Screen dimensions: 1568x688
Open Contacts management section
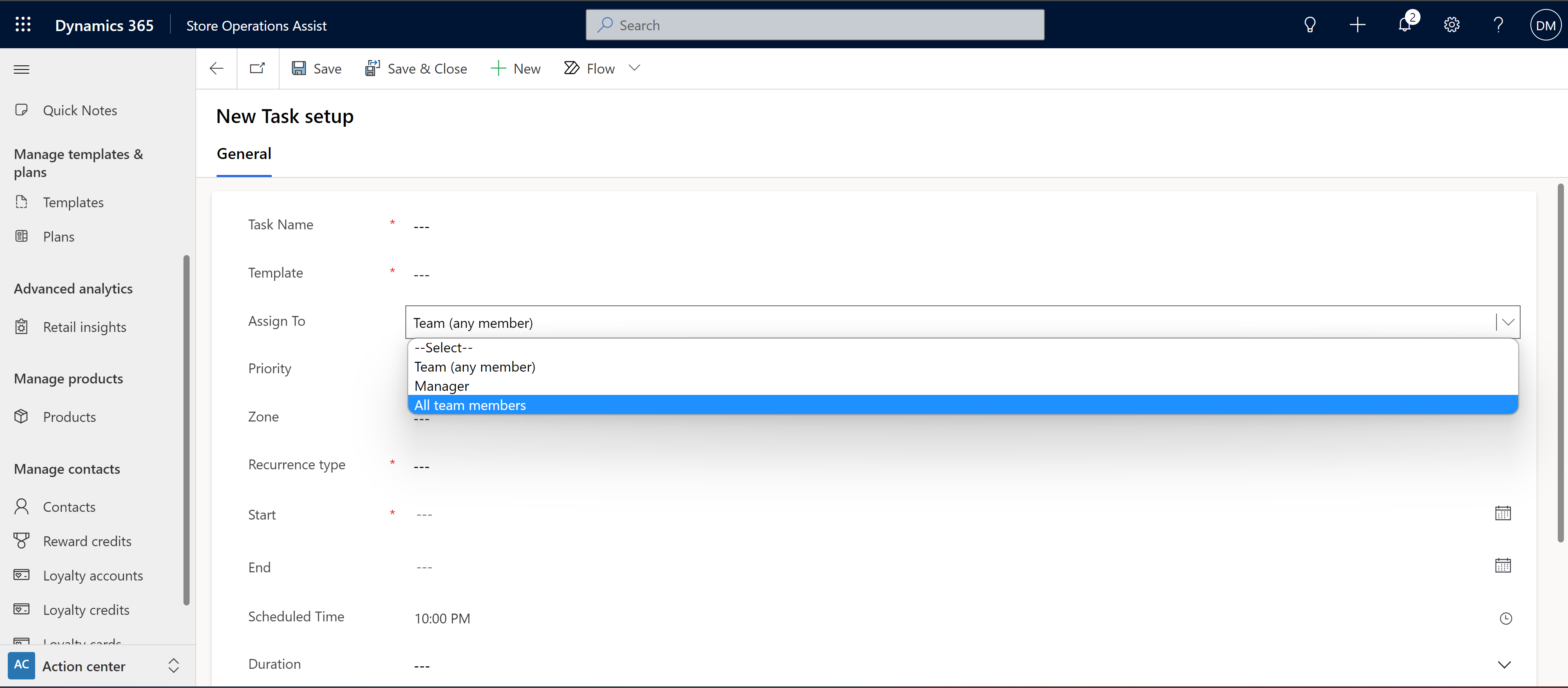pyautogui.click(x=68, y=505)
